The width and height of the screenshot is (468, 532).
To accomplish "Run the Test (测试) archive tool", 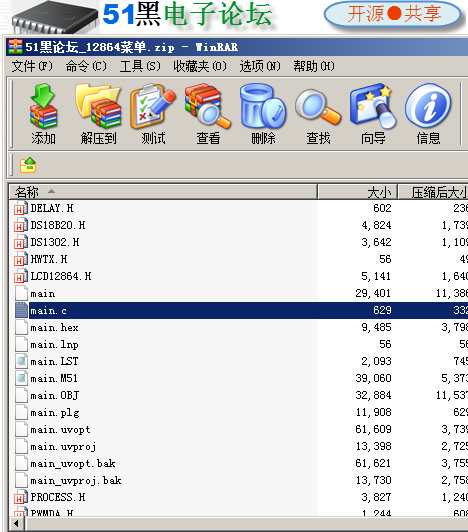I will point(153,107).
